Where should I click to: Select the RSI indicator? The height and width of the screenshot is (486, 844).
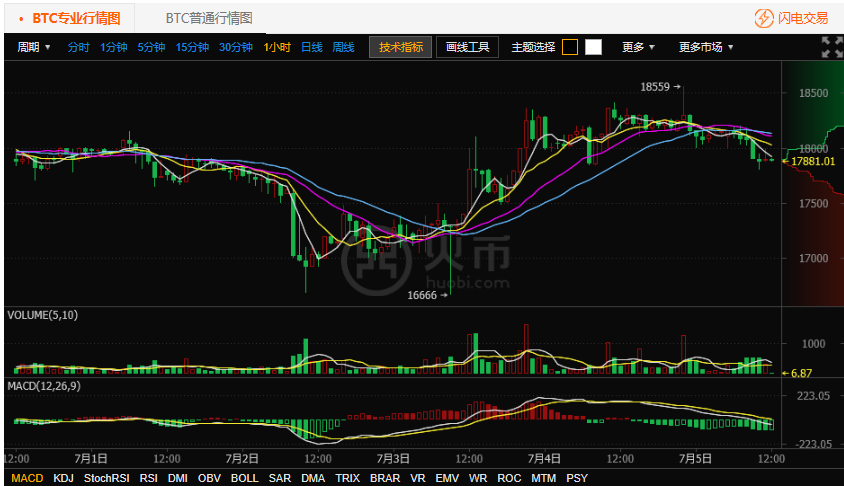149,478
